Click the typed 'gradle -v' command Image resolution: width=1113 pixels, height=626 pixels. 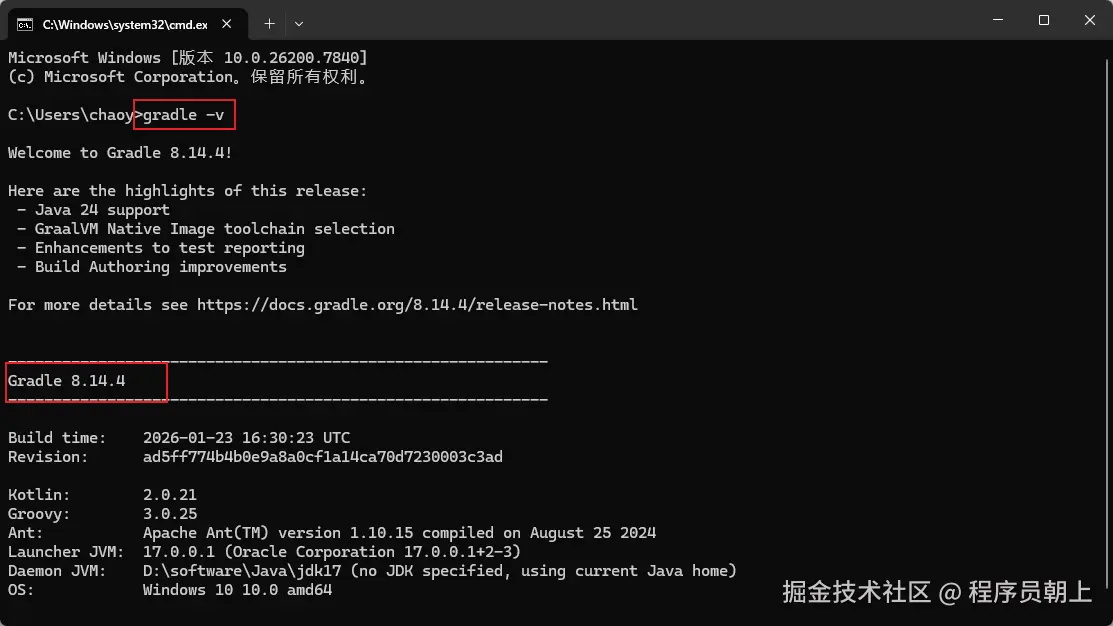coord(183,115)
